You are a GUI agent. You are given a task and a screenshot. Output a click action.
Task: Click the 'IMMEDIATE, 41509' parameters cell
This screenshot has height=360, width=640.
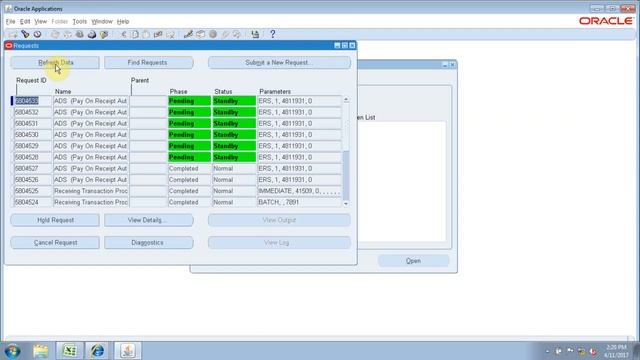click(x=300, y=191)
